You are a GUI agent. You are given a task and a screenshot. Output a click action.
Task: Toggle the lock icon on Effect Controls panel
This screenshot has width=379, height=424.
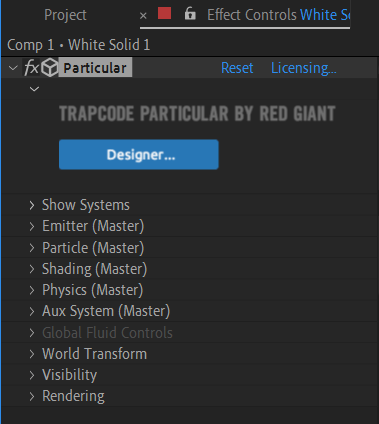190,14
